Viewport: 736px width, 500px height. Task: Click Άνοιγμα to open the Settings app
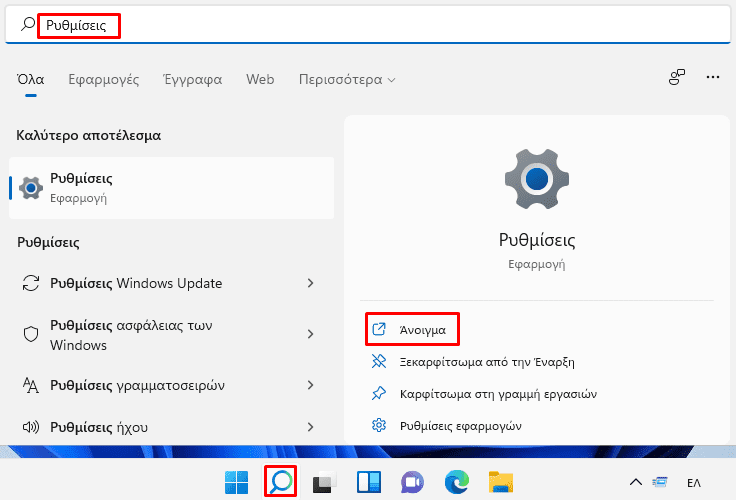pyautogui.click(x=412, y=330)
